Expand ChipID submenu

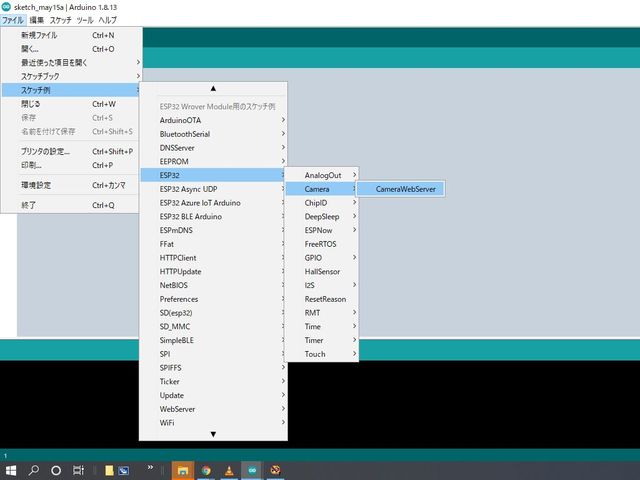[322, 203]
